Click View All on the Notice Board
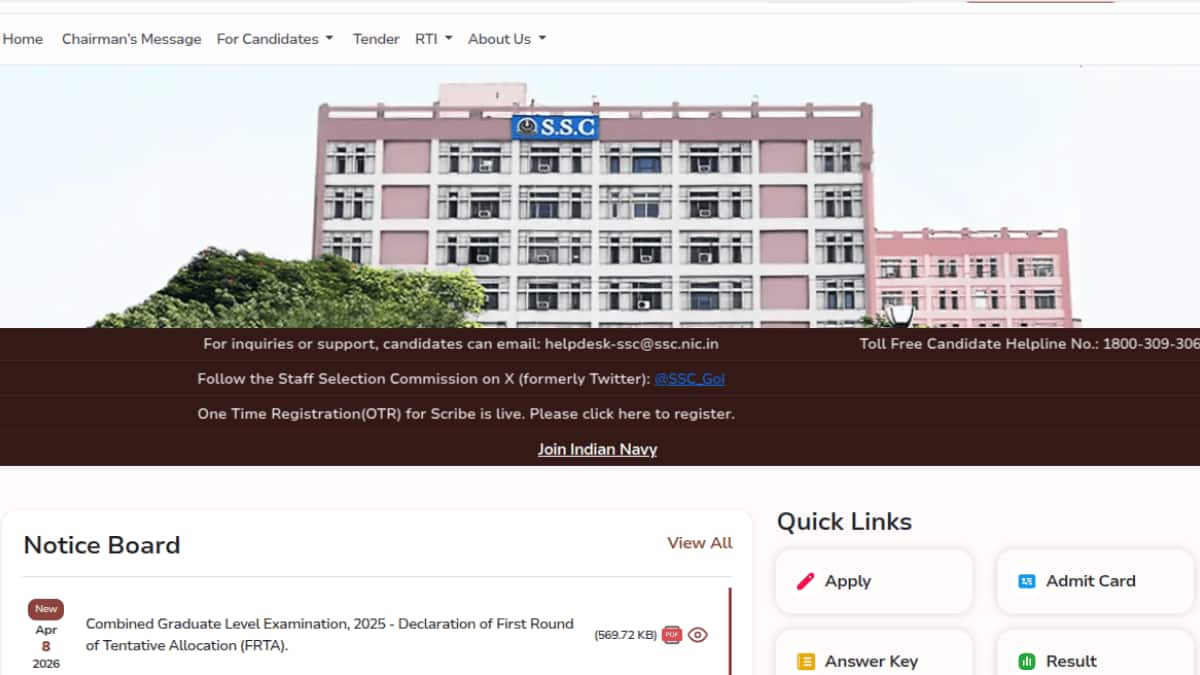Image resolution: width=1200 pixels, height=675 pixels. 699,543
